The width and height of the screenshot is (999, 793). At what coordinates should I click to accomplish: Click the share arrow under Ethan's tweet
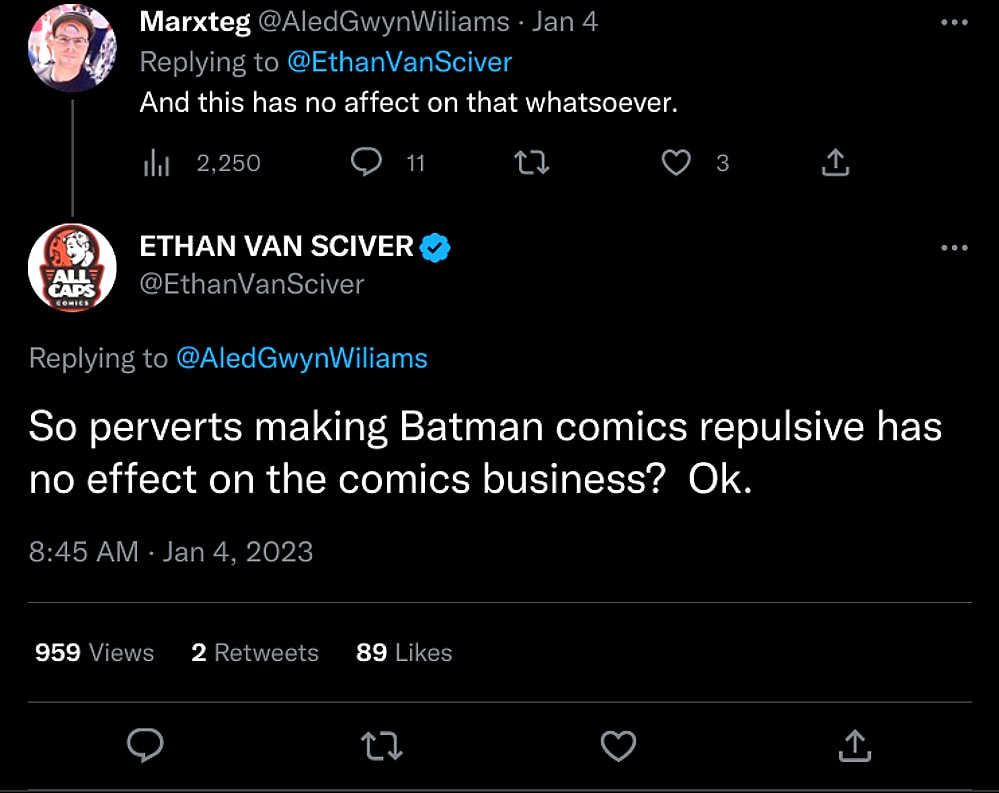click(855, 745)
